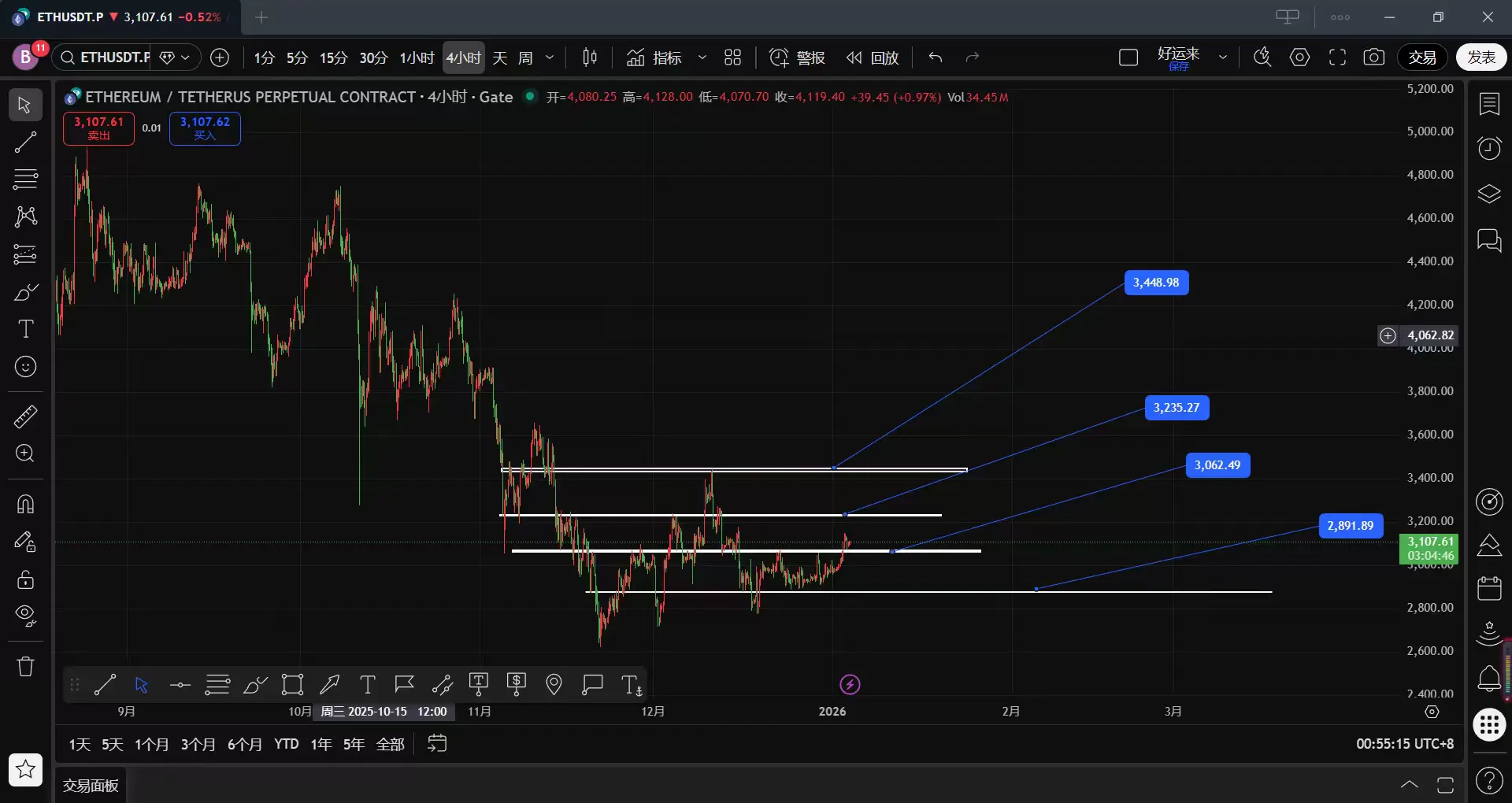Click the 买入 buy price button
The height and width of the screenshot is (803, 1512).
tap(205, 128)
